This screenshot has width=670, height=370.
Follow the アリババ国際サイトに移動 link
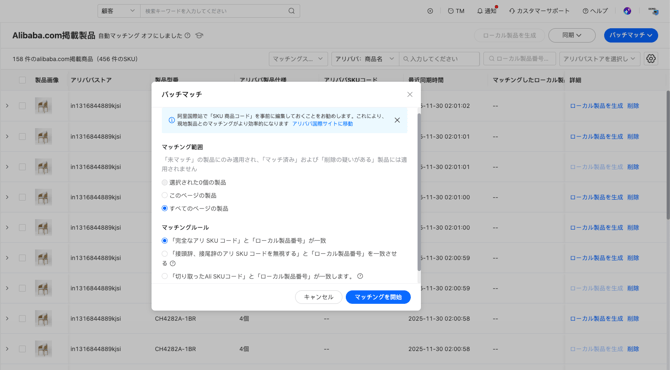click(323, 123)
